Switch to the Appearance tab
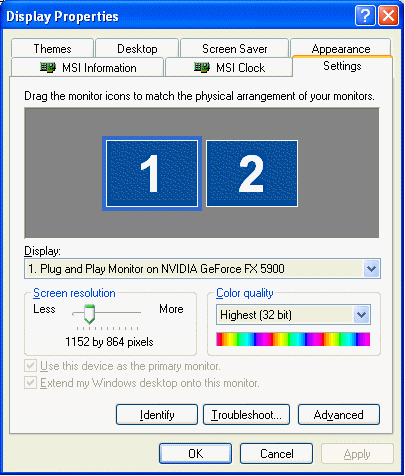The image size is (405, 476). (341, 49)
